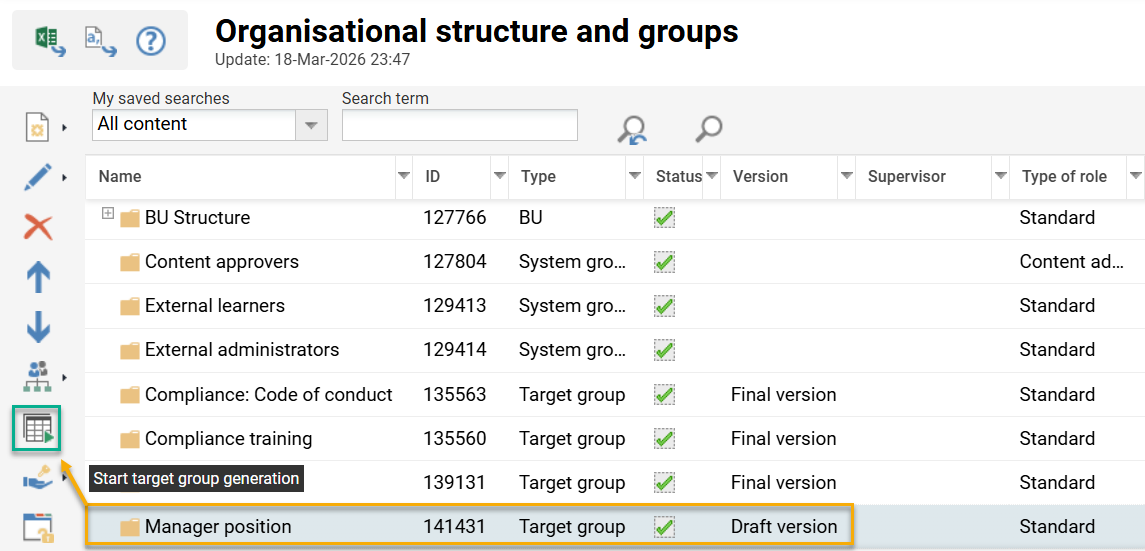
Task: Toggle status check for External learners
Action: click(x=665, y=306)
